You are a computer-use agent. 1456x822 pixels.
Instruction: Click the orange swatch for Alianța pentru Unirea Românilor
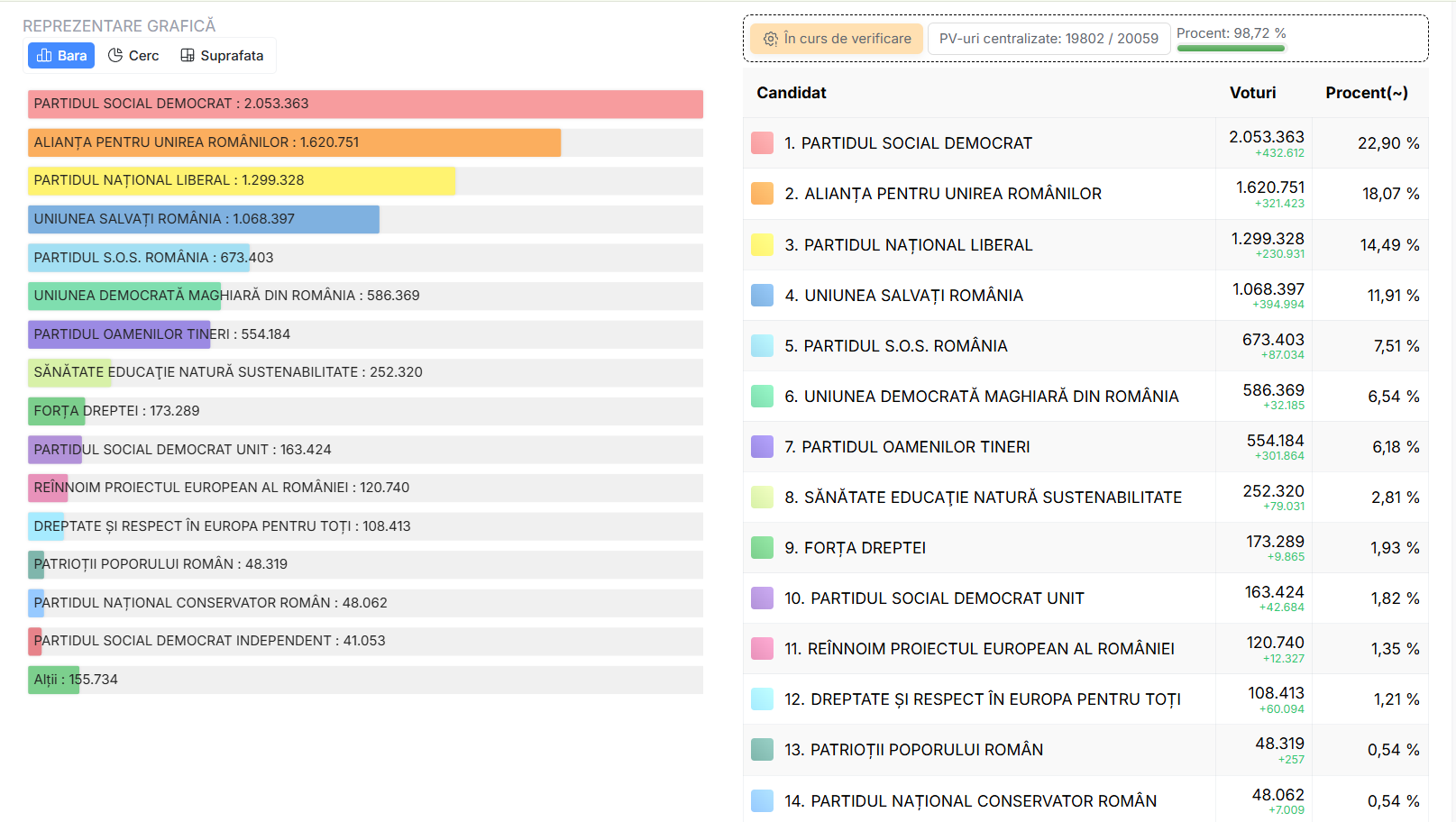tap(762, 194)
